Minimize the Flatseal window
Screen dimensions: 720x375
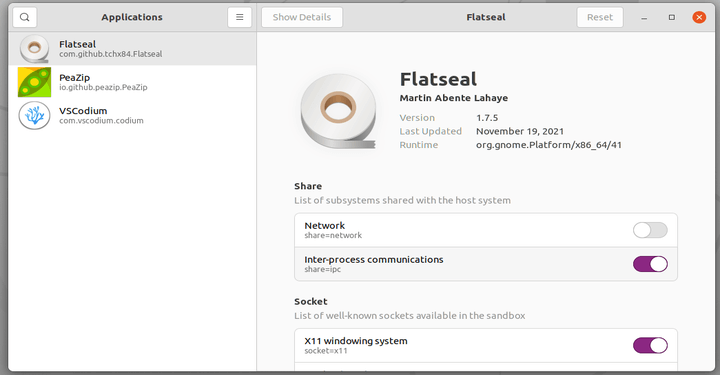tap(644, 18)
